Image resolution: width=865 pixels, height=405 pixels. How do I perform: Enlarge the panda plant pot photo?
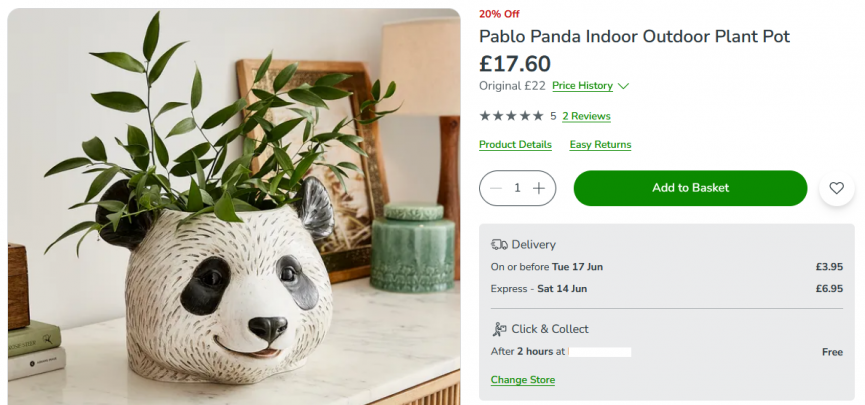pyautogui.click(x=233, y=205)
